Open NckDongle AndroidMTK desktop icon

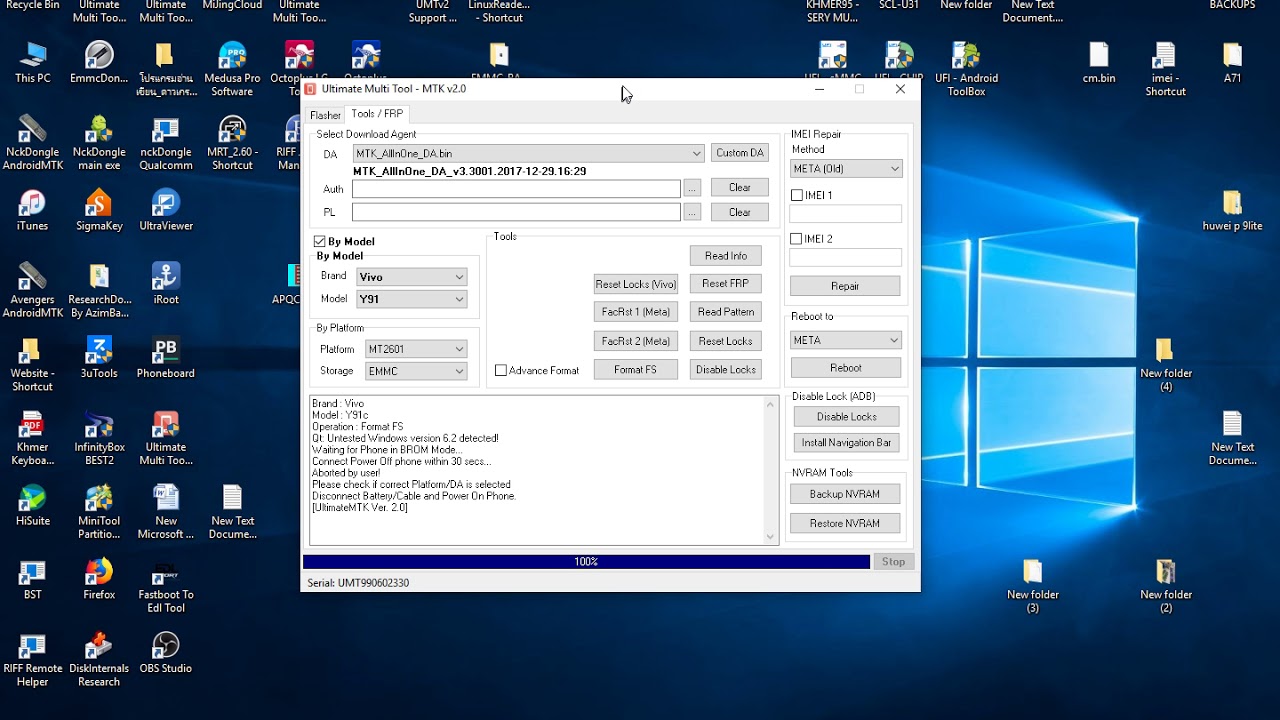(32, 143)
